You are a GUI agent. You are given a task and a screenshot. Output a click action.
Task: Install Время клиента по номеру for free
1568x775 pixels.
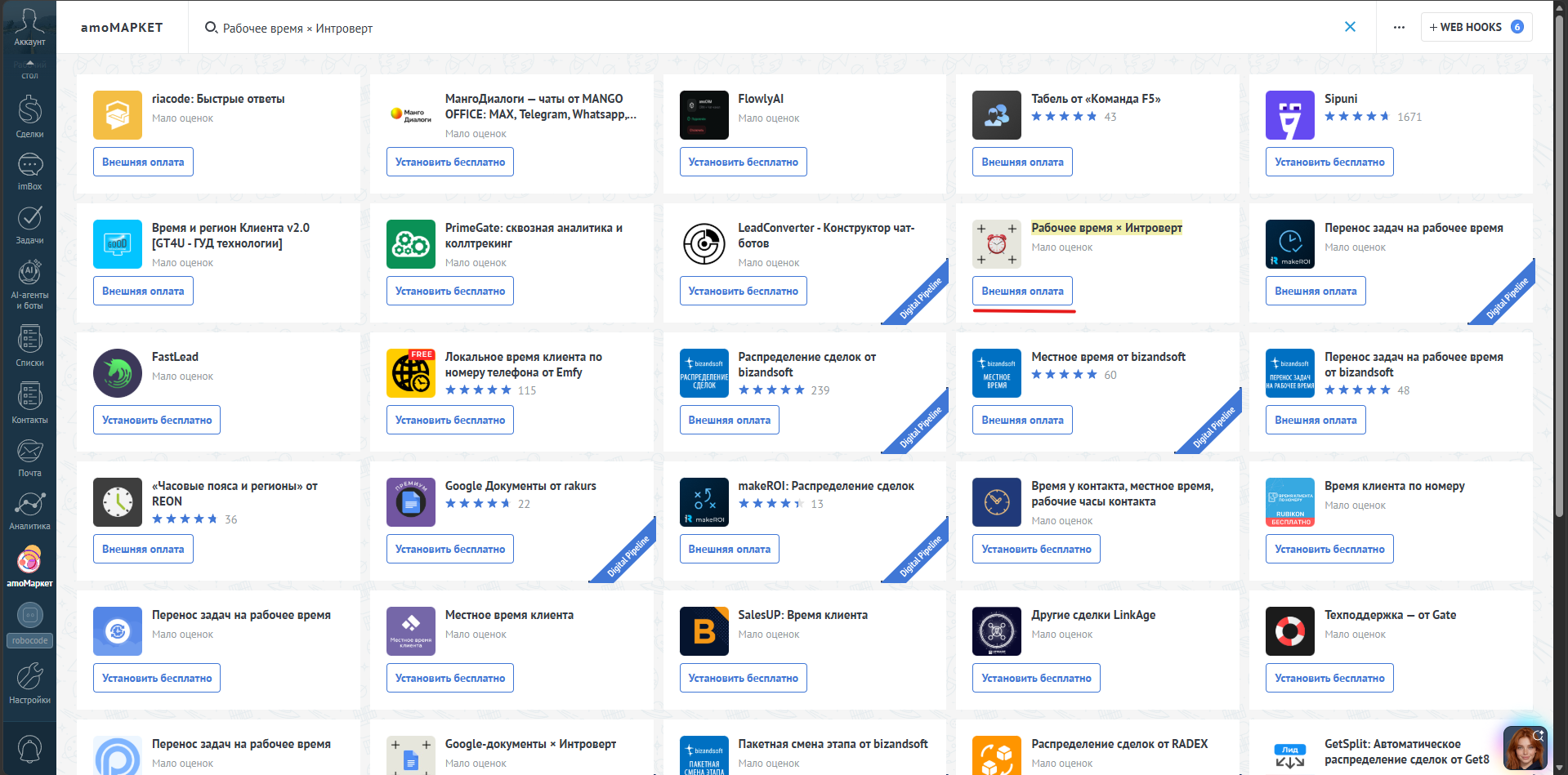(1329, 549)
